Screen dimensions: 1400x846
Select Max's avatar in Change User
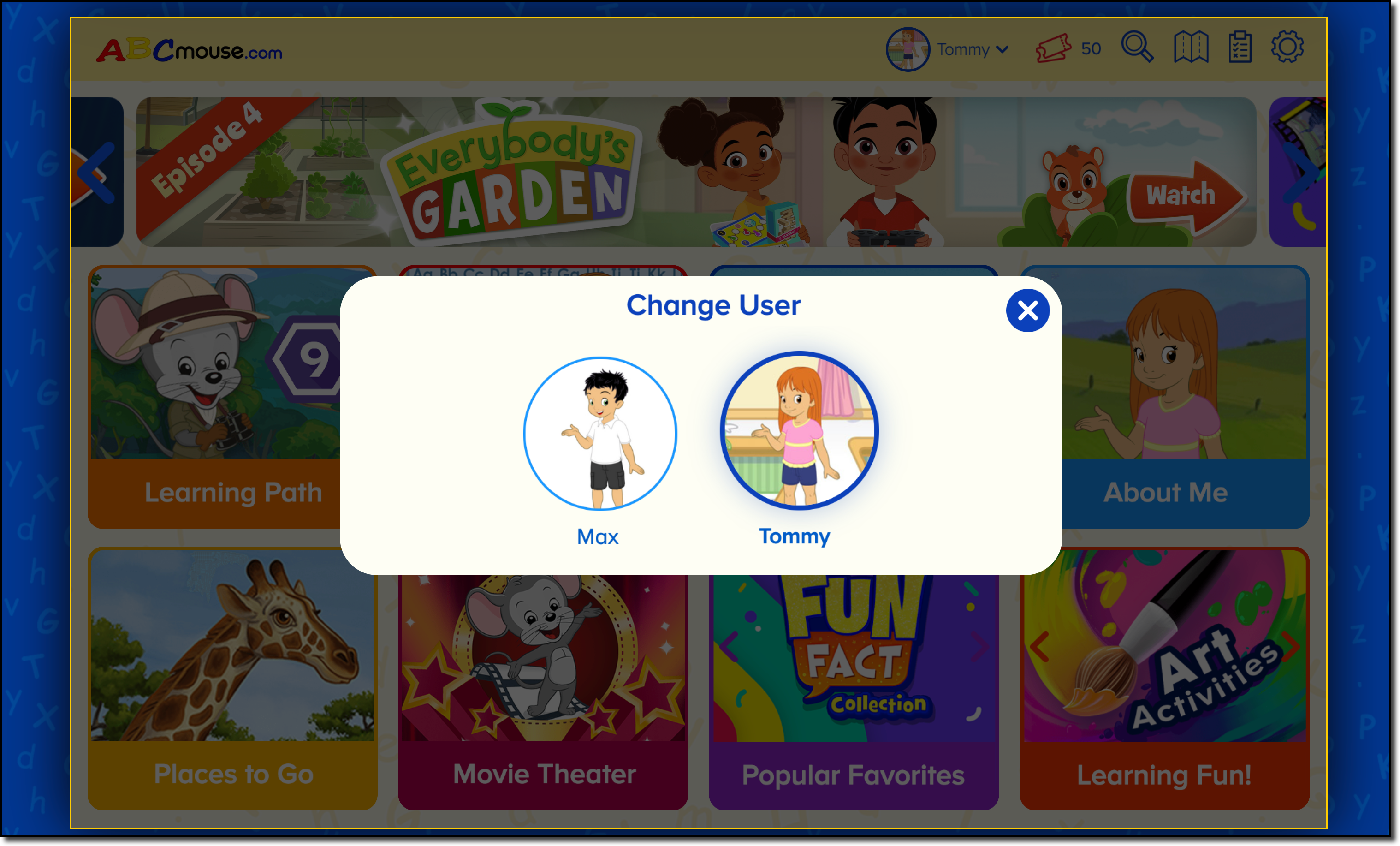point(600,433)
